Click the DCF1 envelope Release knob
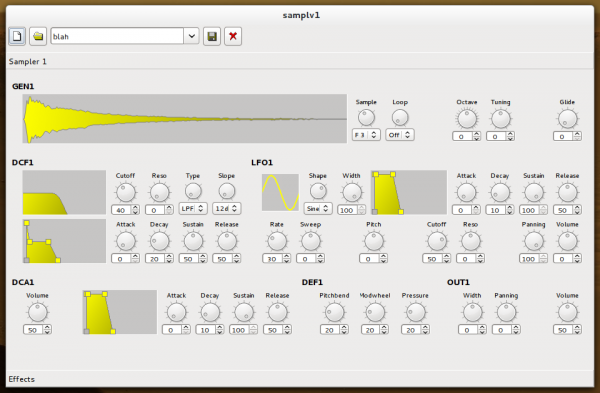Image resolution: width=600 pixels, height=393 pixels. pos(227,241)
